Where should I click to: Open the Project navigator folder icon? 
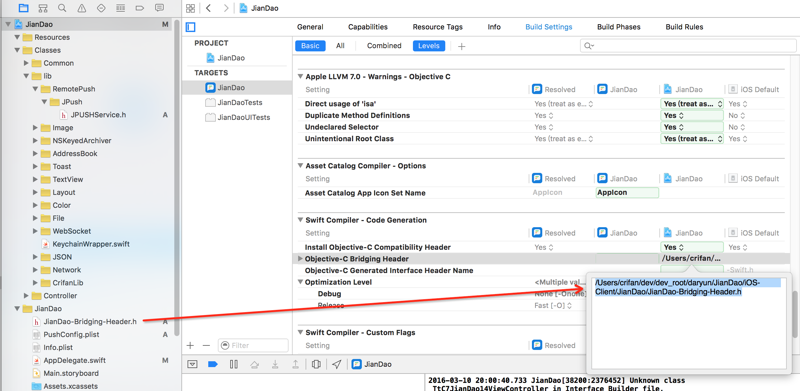click(23, 8)
